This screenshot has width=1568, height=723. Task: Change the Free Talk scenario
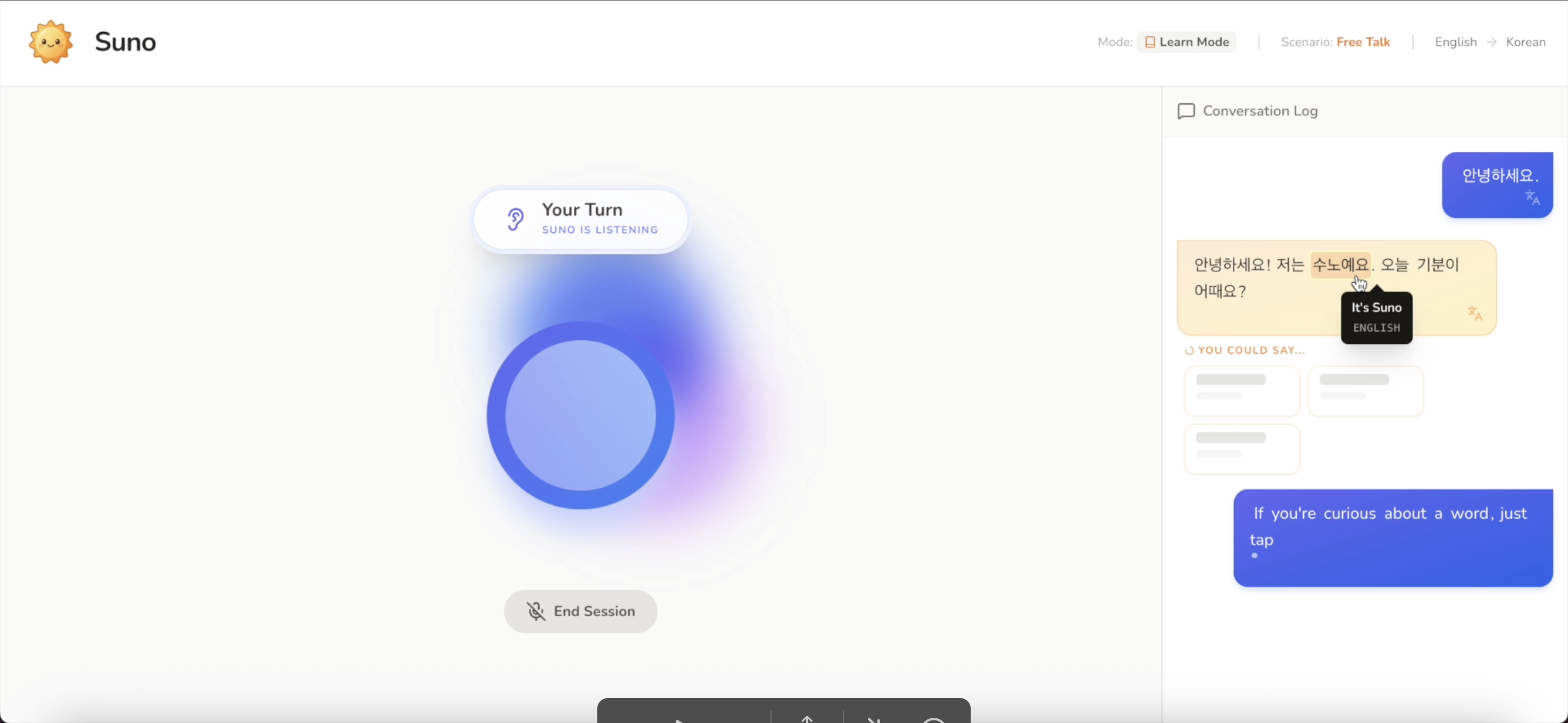point(1363,42)
